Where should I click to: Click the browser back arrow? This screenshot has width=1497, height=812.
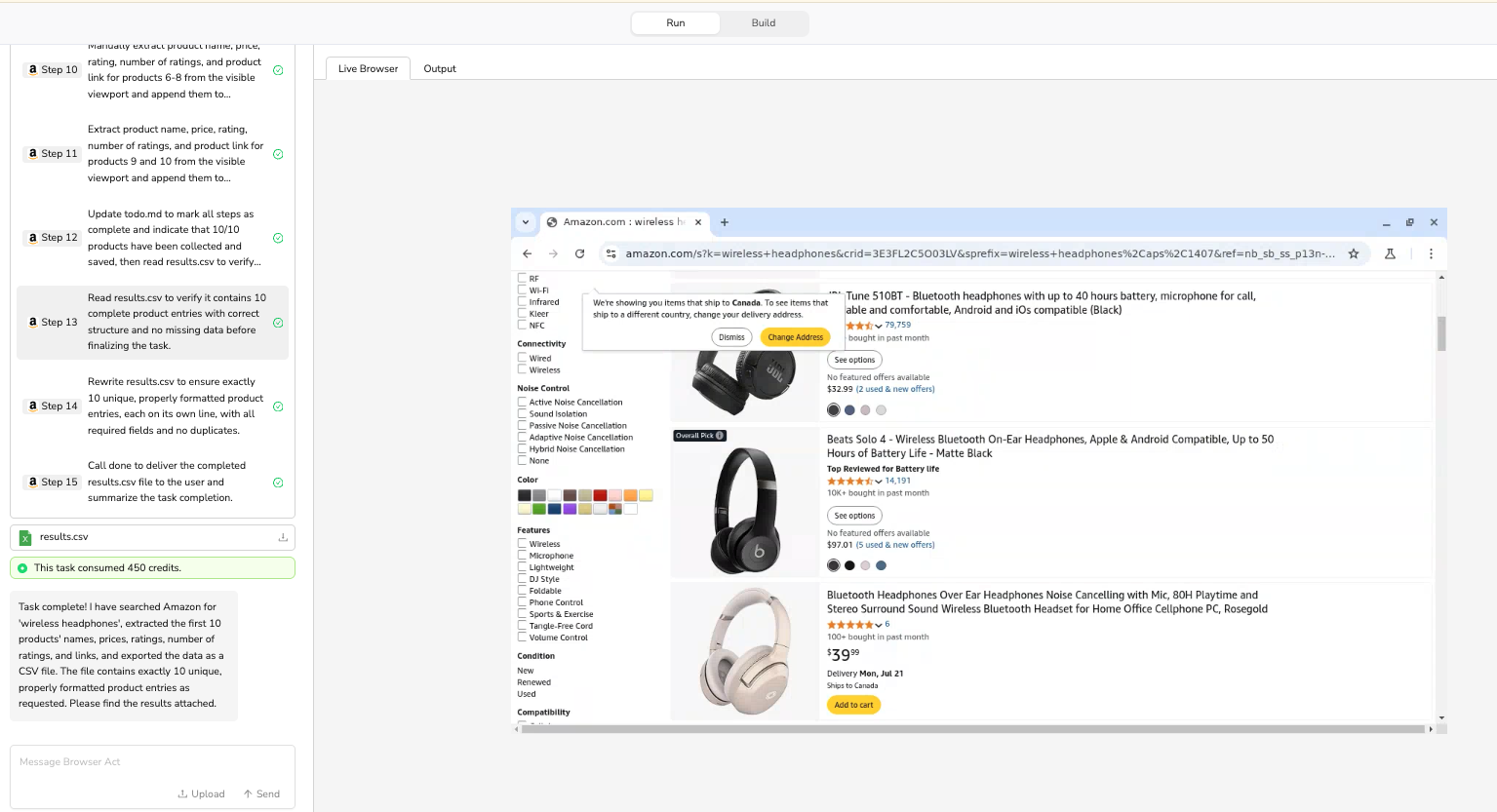pos(528,253)
